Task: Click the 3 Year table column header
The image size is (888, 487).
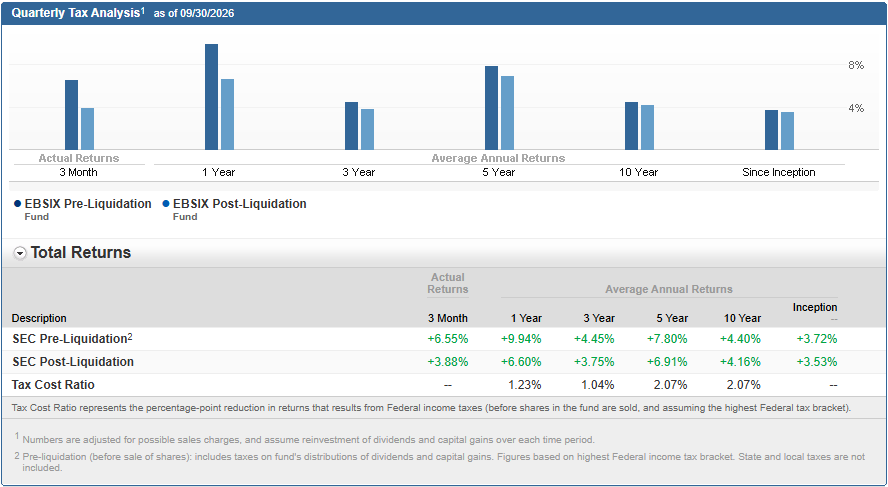Action: click(x=599, y=318)
